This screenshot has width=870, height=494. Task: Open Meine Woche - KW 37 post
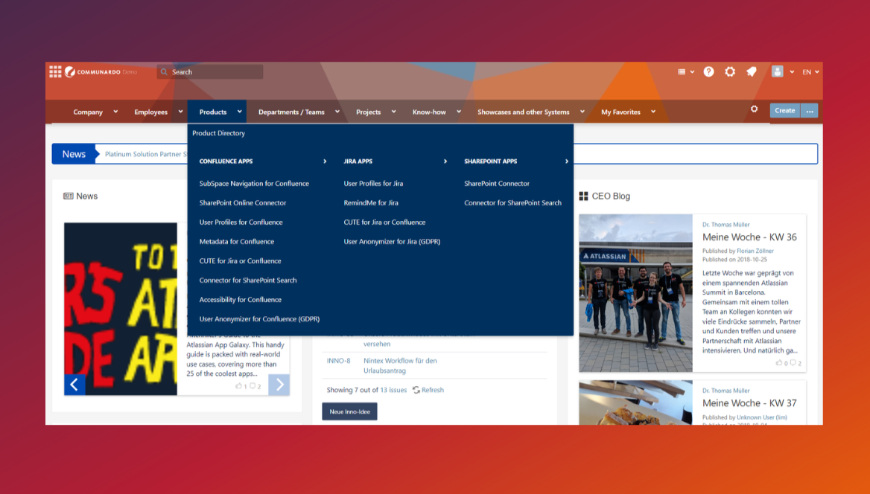pos(749,403)
